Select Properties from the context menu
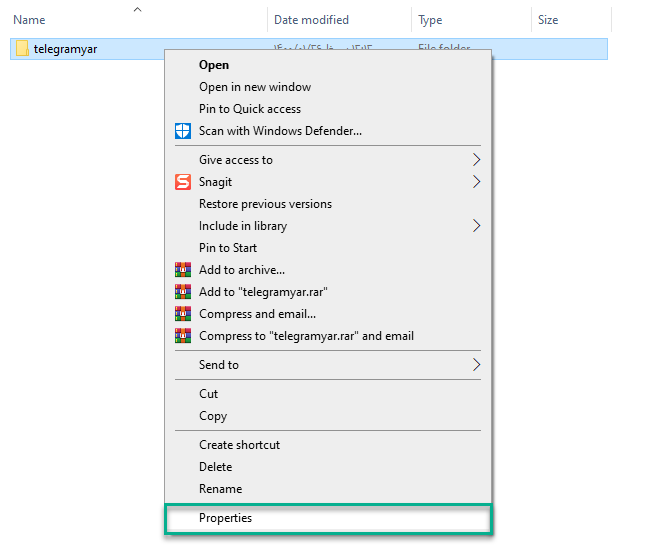651x558 pixels. click(226, 518)
